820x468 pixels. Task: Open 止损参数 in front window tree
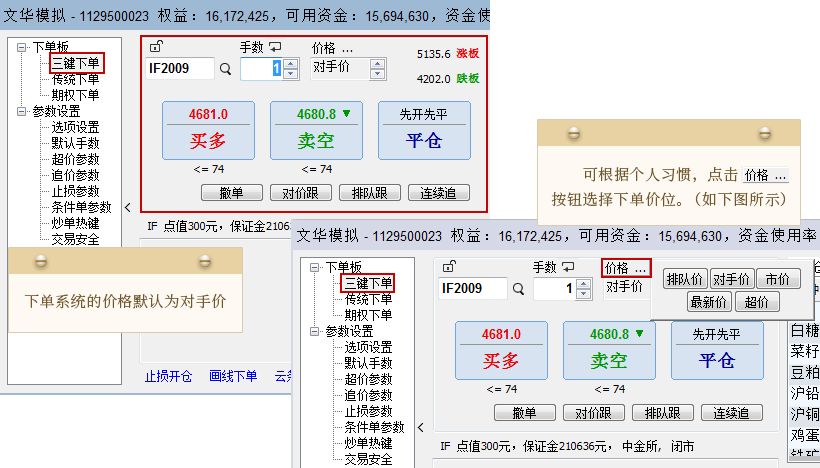tap(368, 412)
